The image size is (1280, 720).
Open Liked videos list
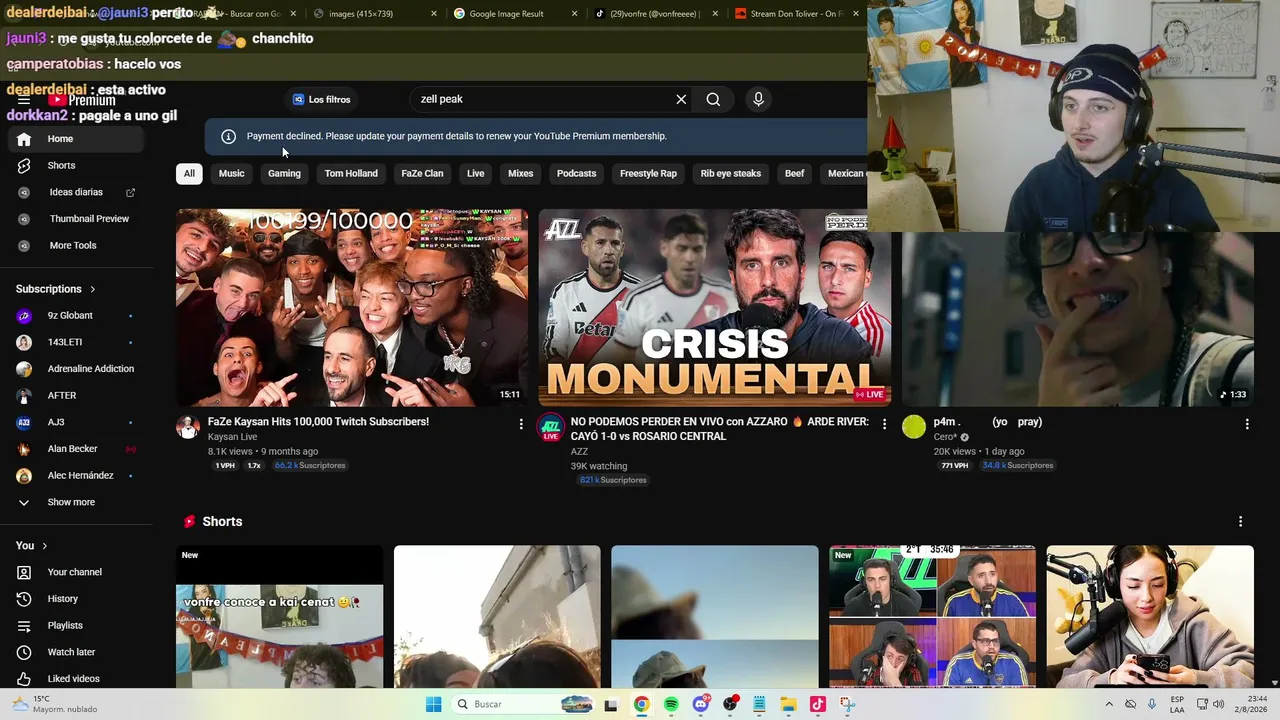point(77,679)
